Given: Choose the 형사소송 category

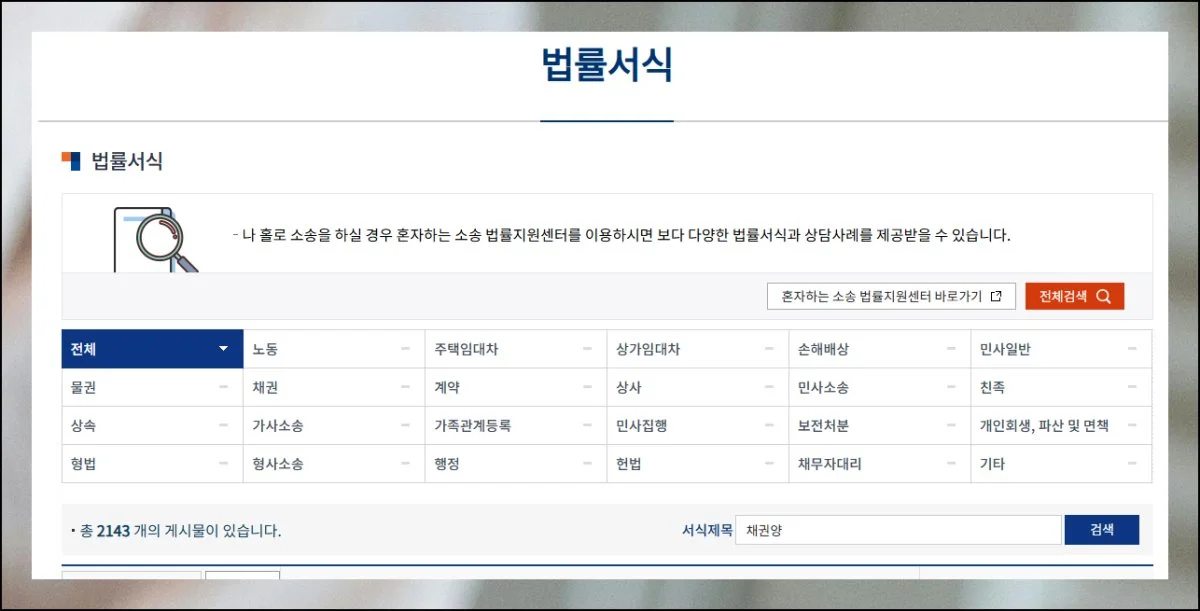Looking at the screenshot, I should 278,464.
